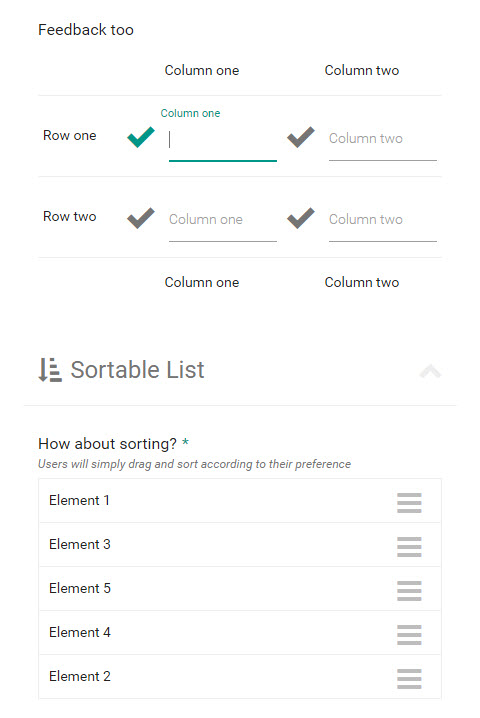
Task: Collapse the Sortable List section chevron
Action: coord(430,371)
